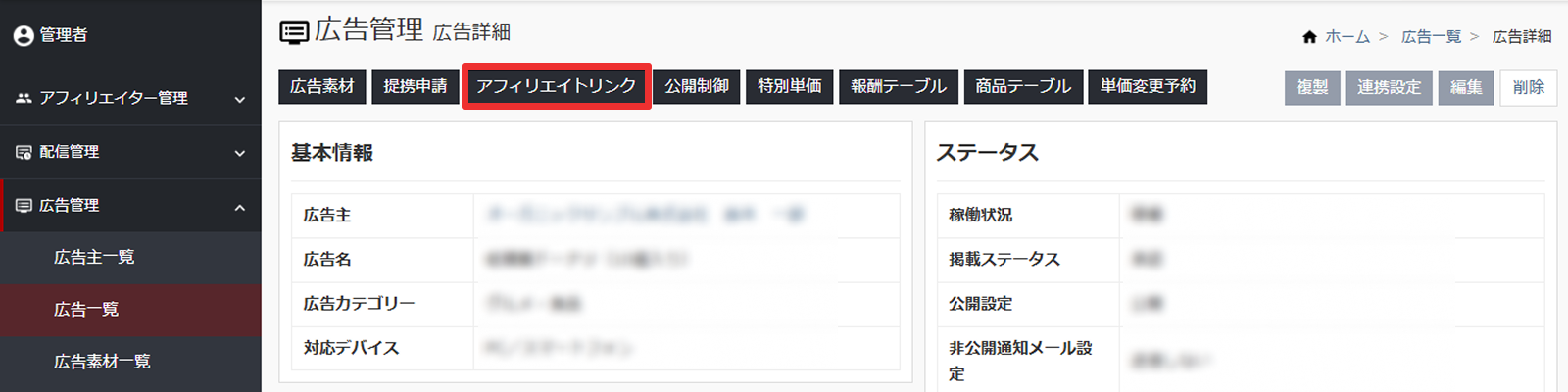Click the 対応デバイス row label

click(x=352, y=348)
